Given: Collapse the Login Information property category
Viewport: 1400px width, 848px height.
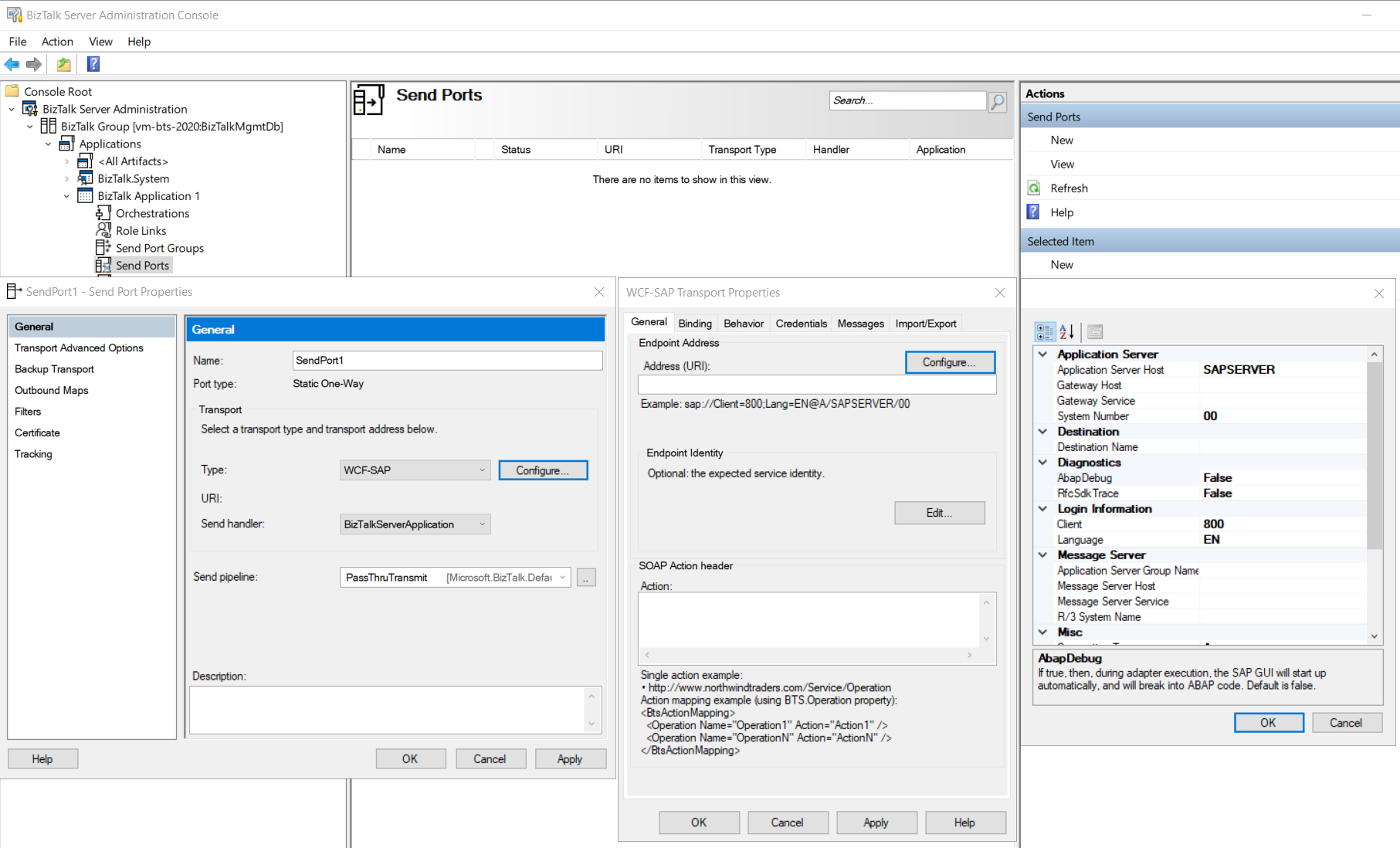Looking at the screenshot, I should coord(1042,508).
